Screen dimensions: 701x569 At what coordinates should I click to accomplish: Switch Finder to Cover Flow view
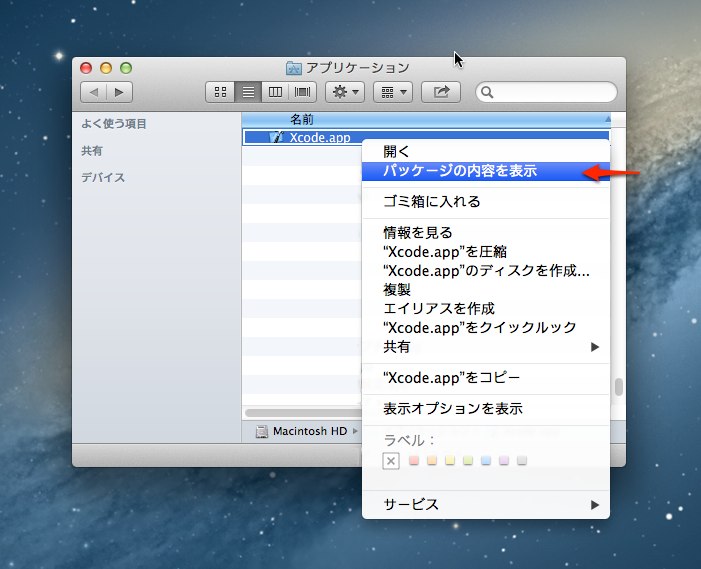[303, 93]
